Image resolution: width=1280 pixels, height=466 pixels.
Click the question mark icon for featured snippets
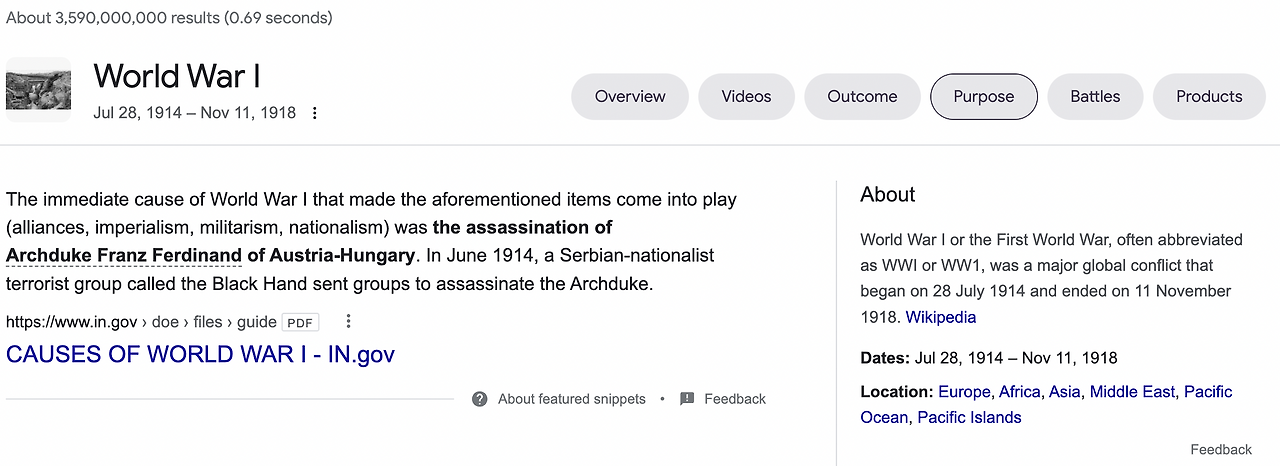(480, 399)
